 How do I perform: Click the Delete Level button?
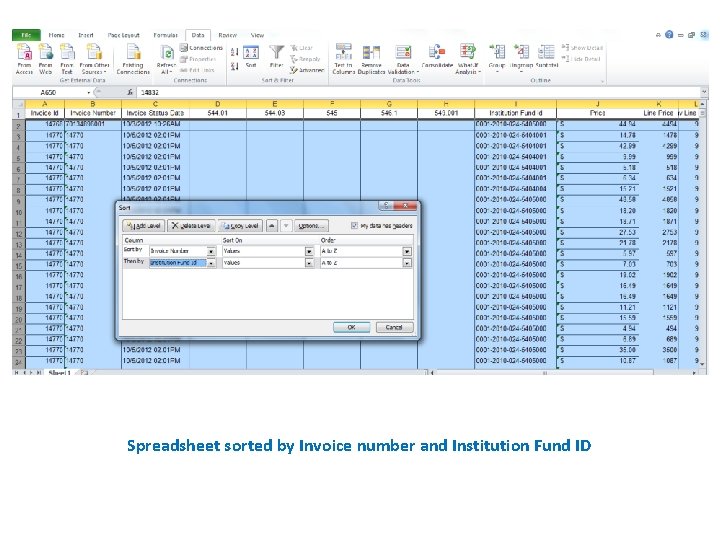click(191, 226)
